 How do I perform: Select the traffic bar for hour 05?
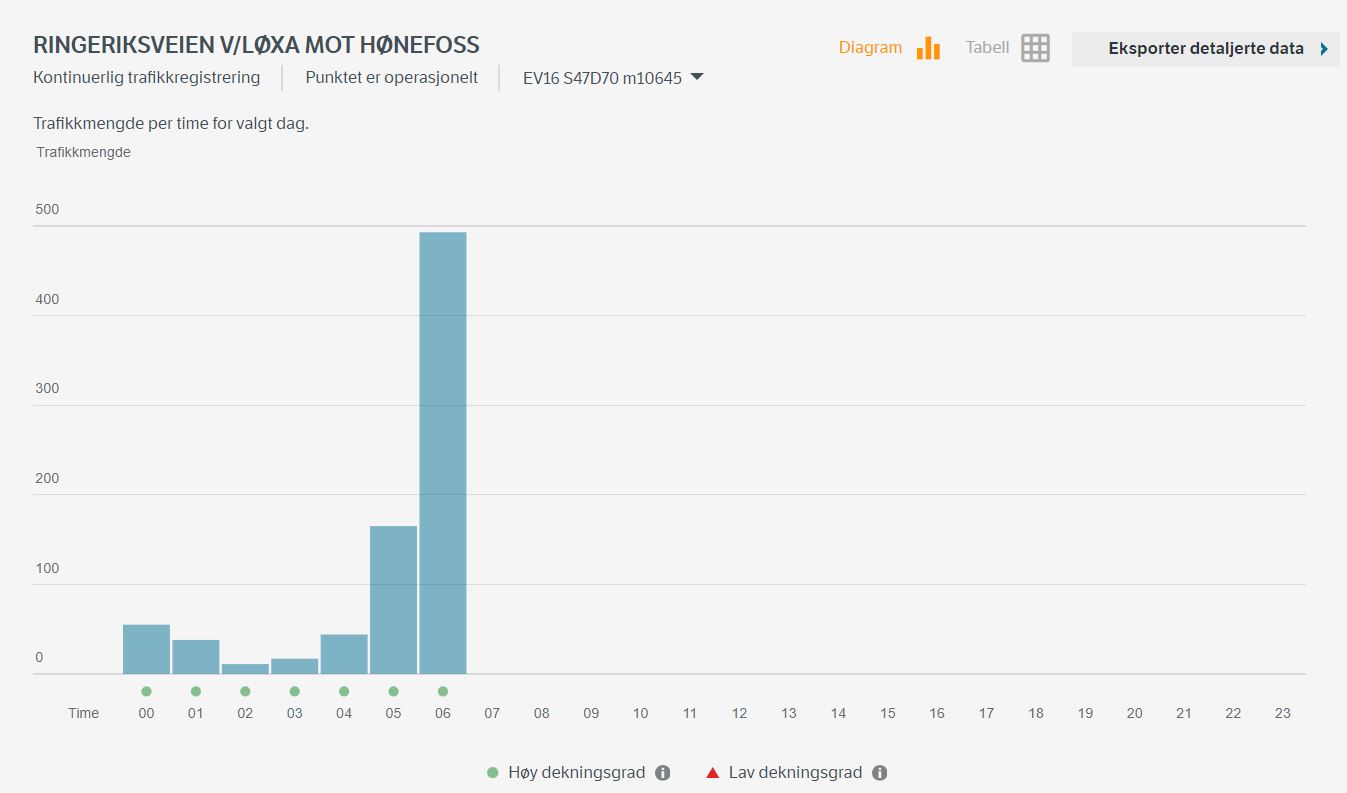click(393, 599)
